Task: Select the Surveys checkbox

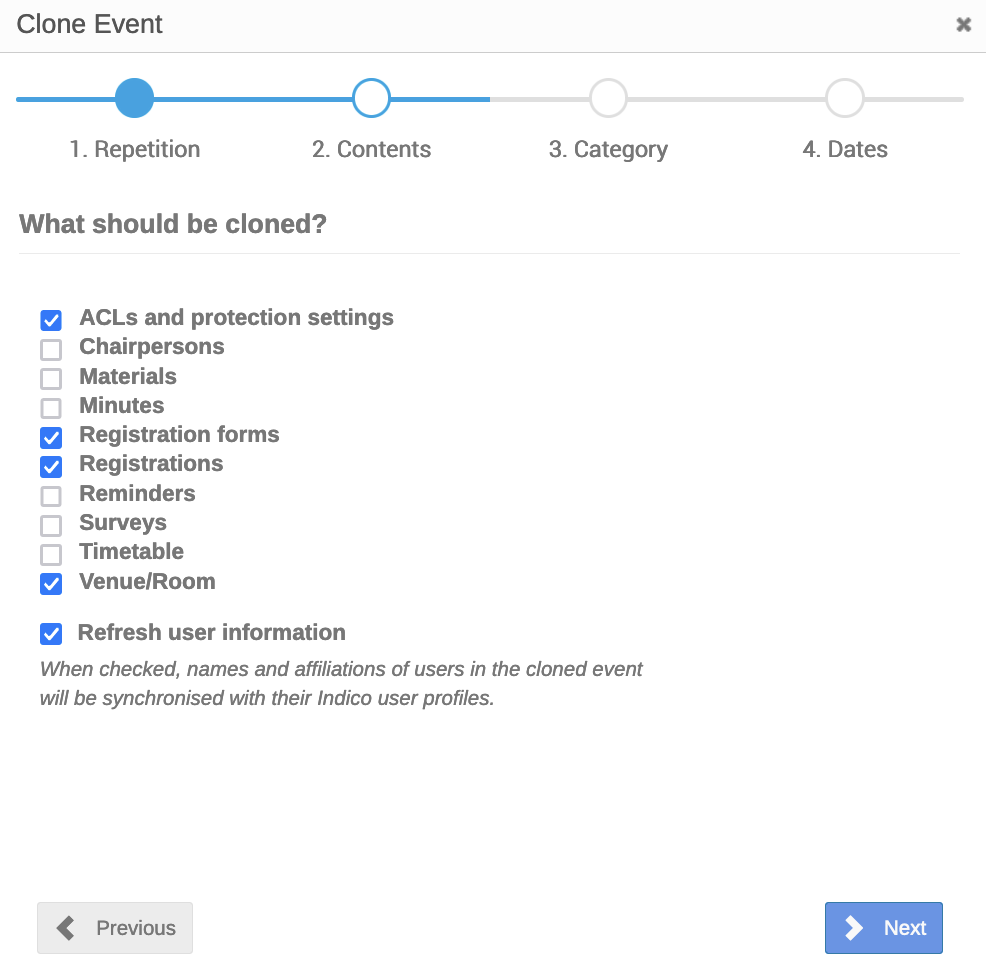Action: coord(51,525)
